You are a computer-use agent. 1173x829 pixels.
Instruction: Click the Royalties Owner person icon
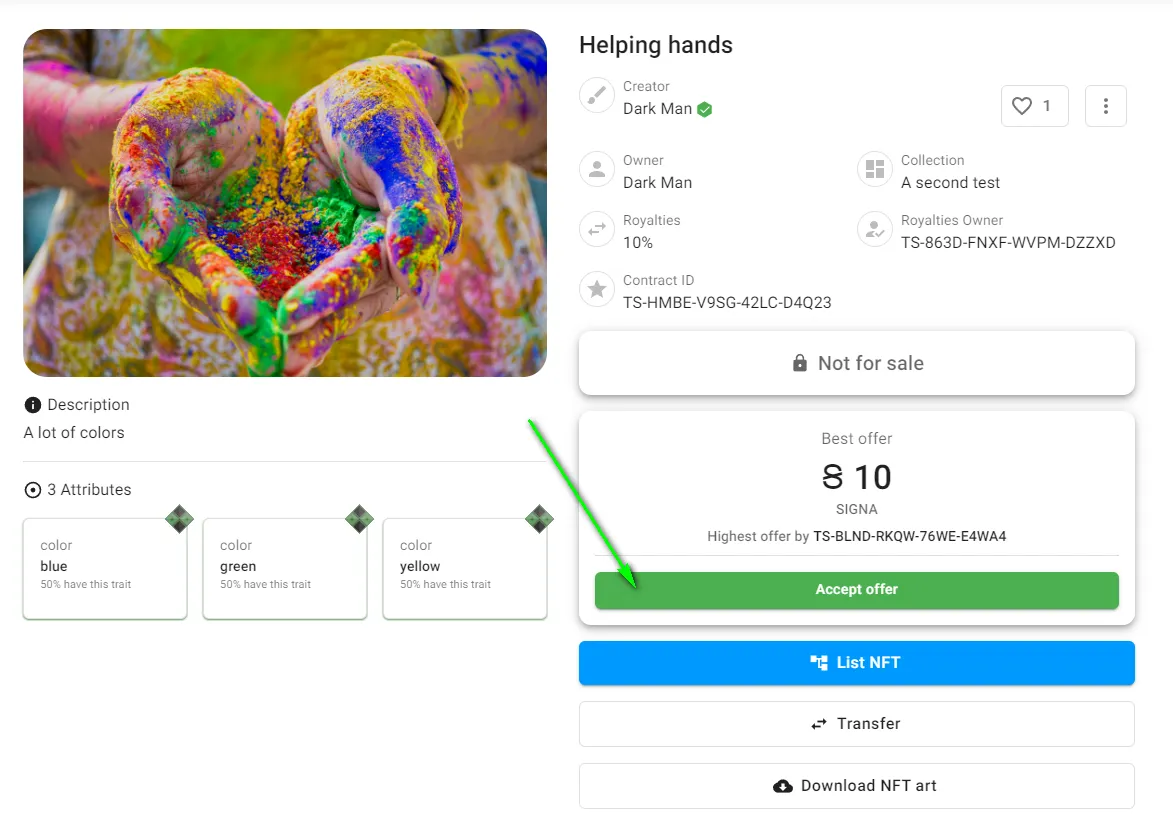(875, 230)
